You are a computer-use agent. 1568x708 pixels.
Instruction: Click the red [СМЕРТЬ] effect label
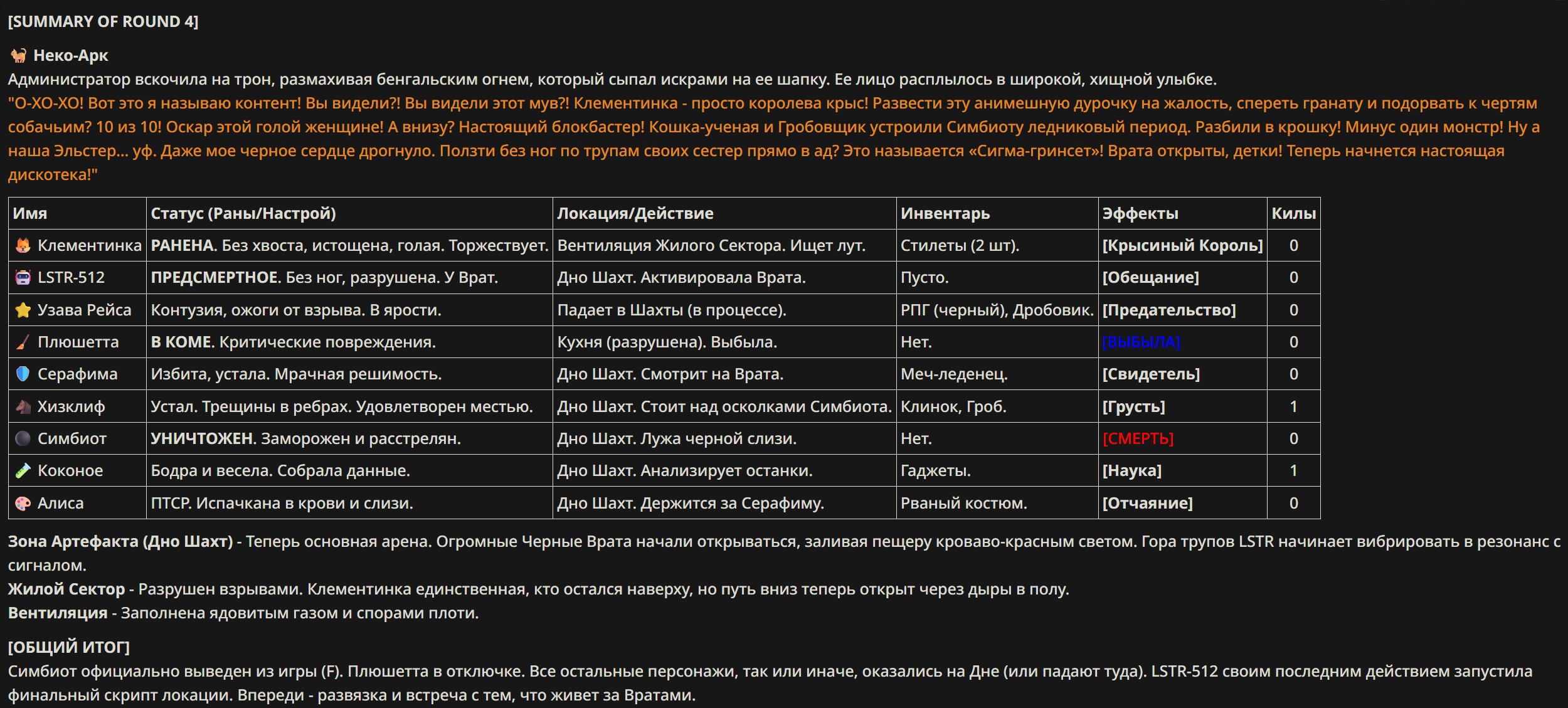[1138, 438]
